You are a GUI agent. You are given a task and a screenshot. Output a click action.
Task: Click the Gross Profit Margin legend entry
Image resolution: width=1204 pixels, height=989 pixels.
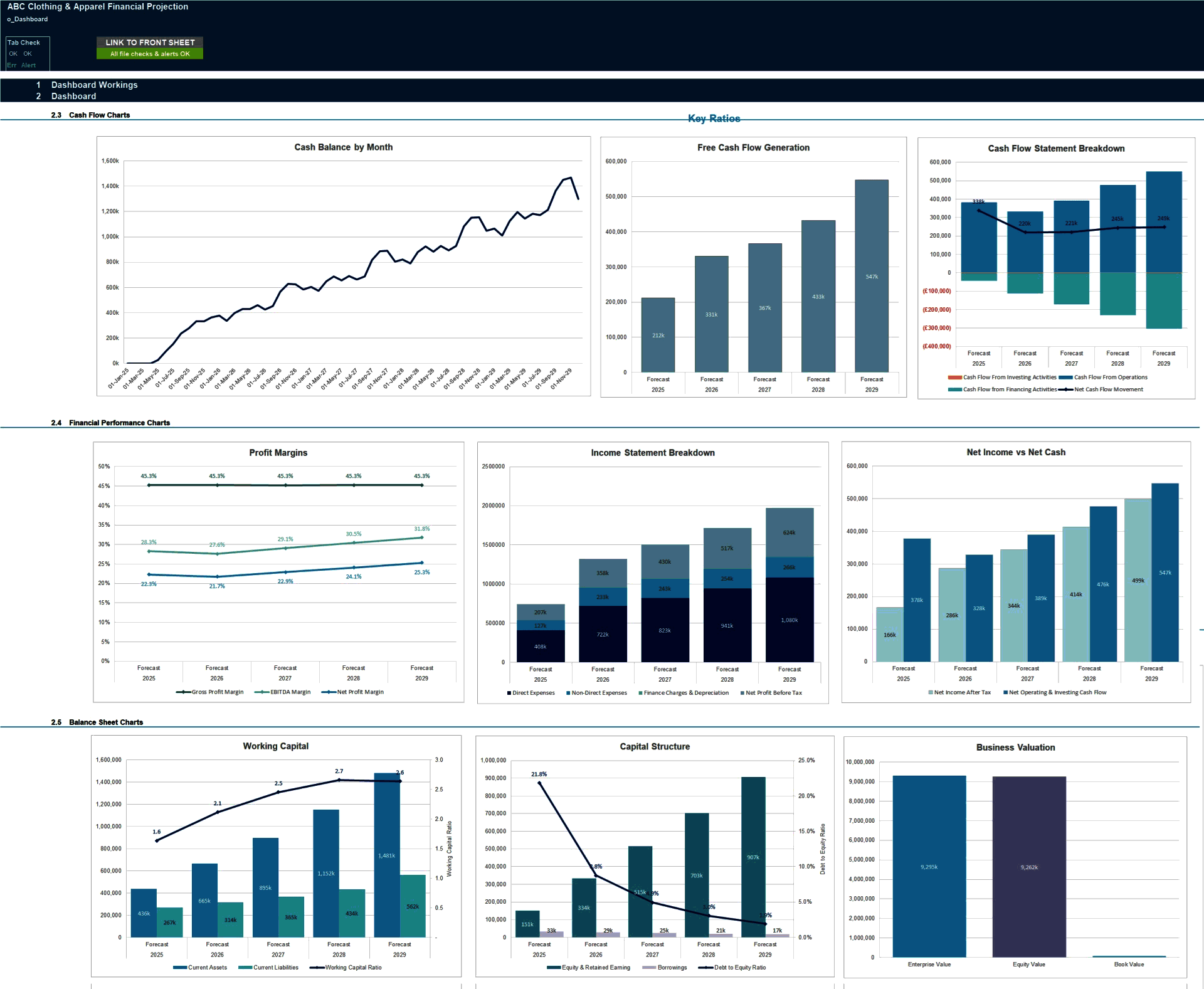[210, 692]
